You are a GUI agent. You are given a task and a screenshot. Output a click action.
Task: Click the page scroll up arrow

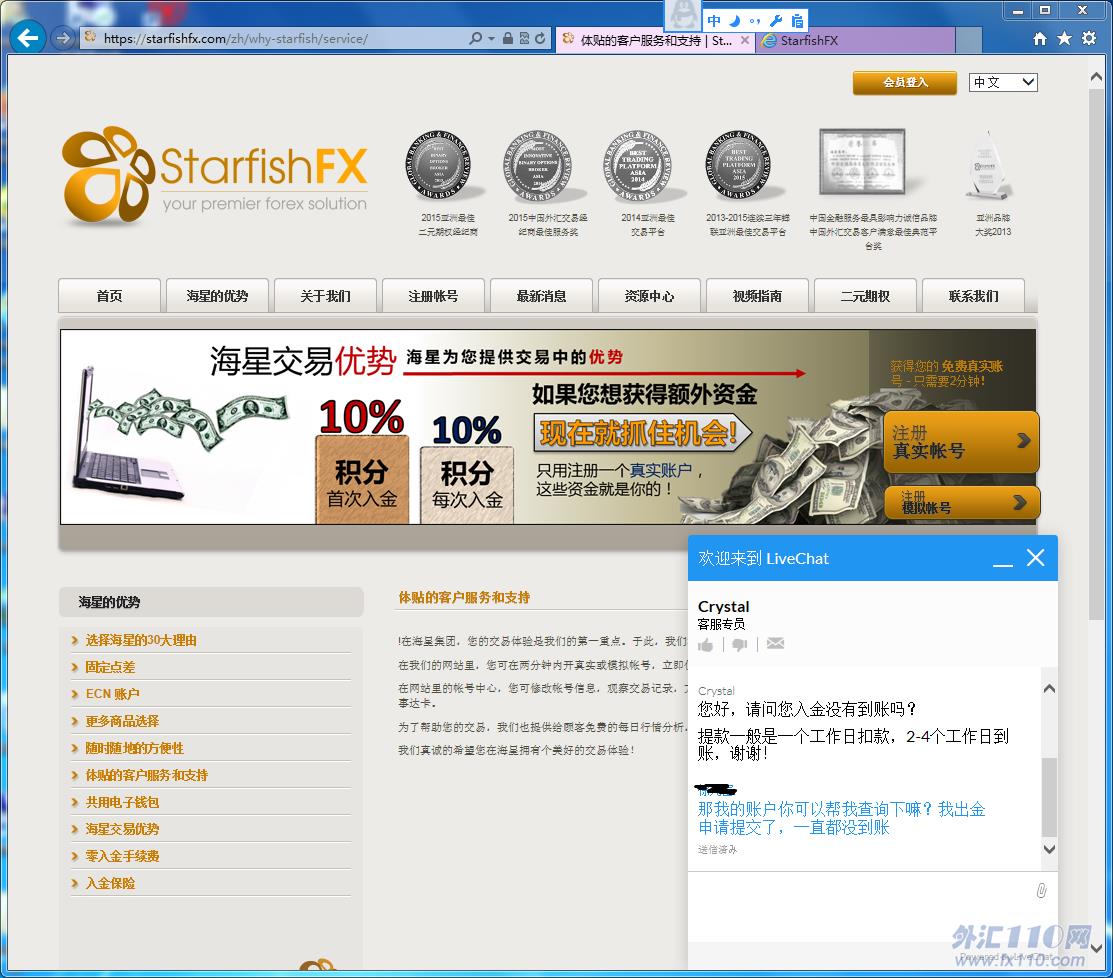coord(1097,76)
